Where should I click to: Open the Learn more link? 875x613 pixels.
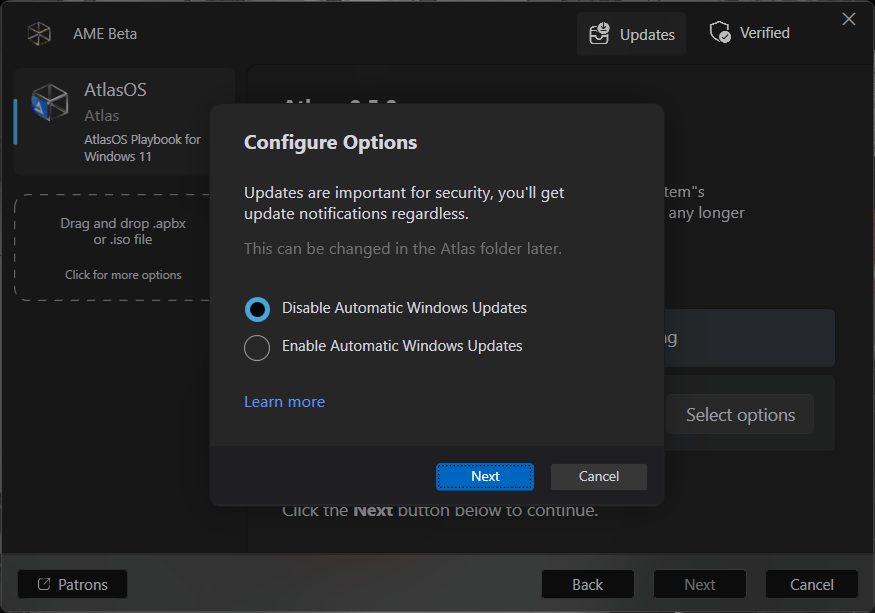(284, 402)
